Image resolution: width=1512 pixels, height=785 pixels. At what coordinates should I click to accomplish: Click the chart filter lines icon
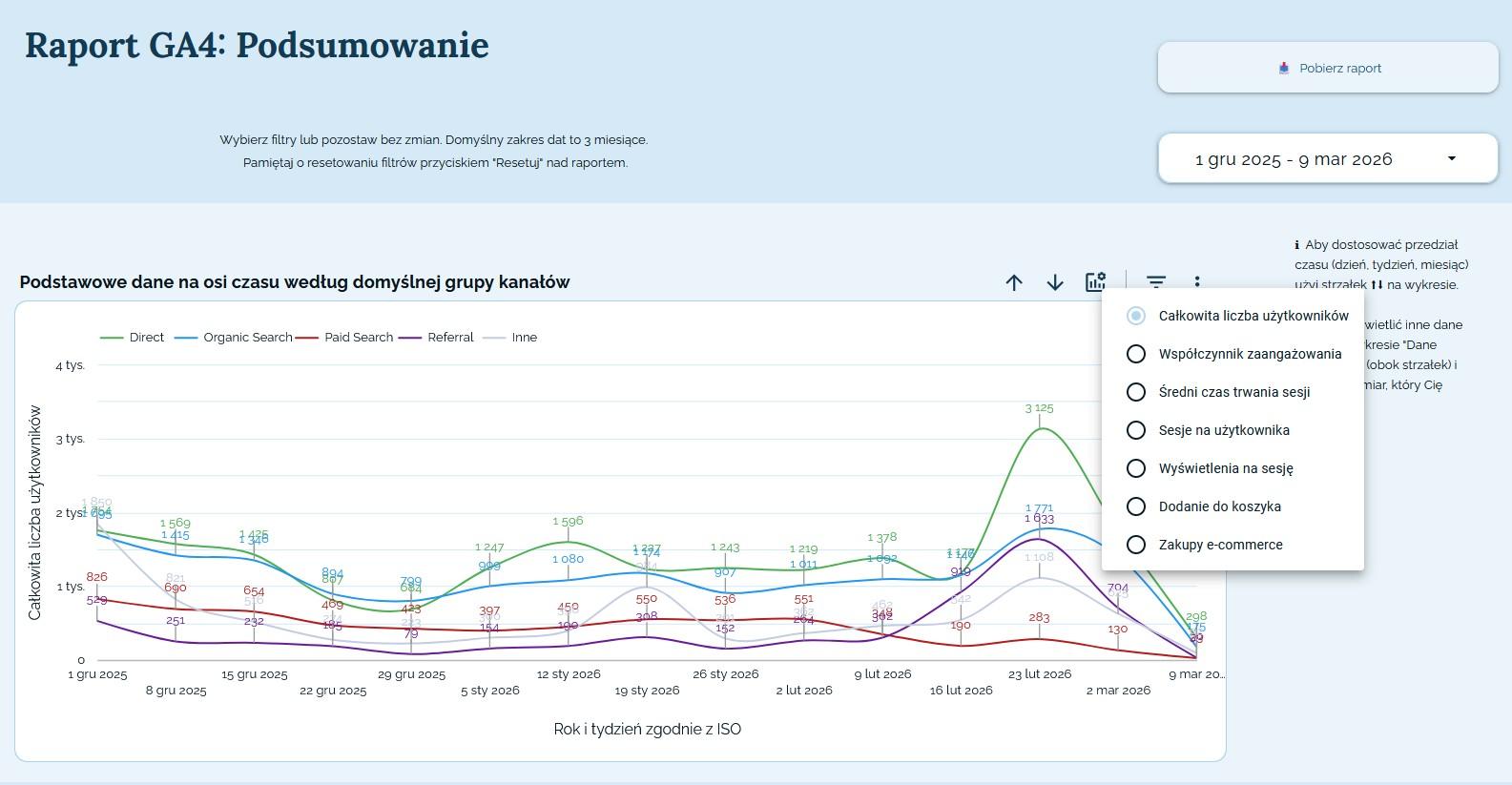pos(1156,282)
